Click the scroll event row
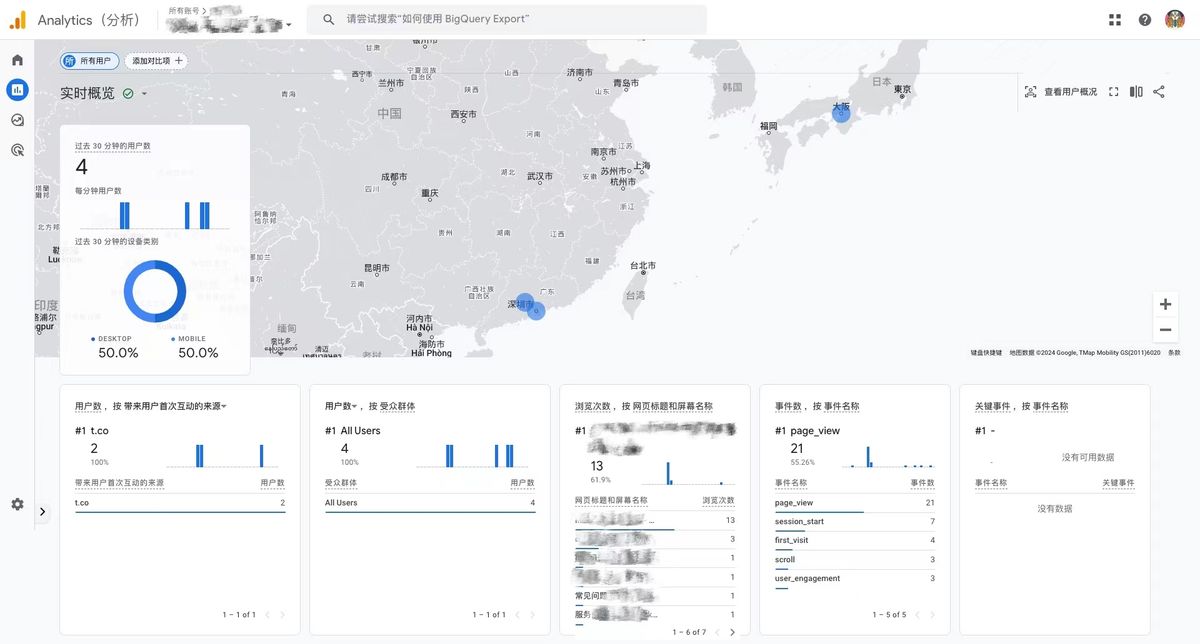This screenshot has width=1200, height=644. click(855, 560)
